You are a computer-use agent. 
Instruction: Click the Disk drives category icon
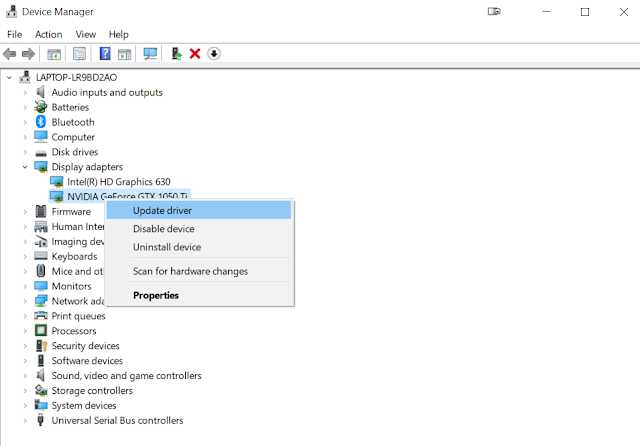click(x=41, y=153)
